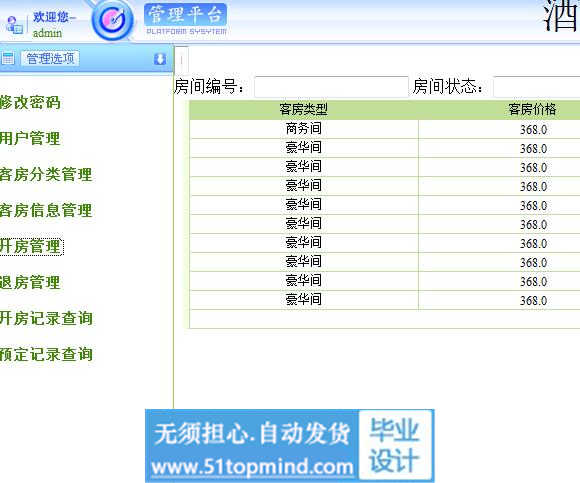Viewport: 580px width, 483px height.
Task: Open 开房记录查询 page
Action: click(46, 318)
